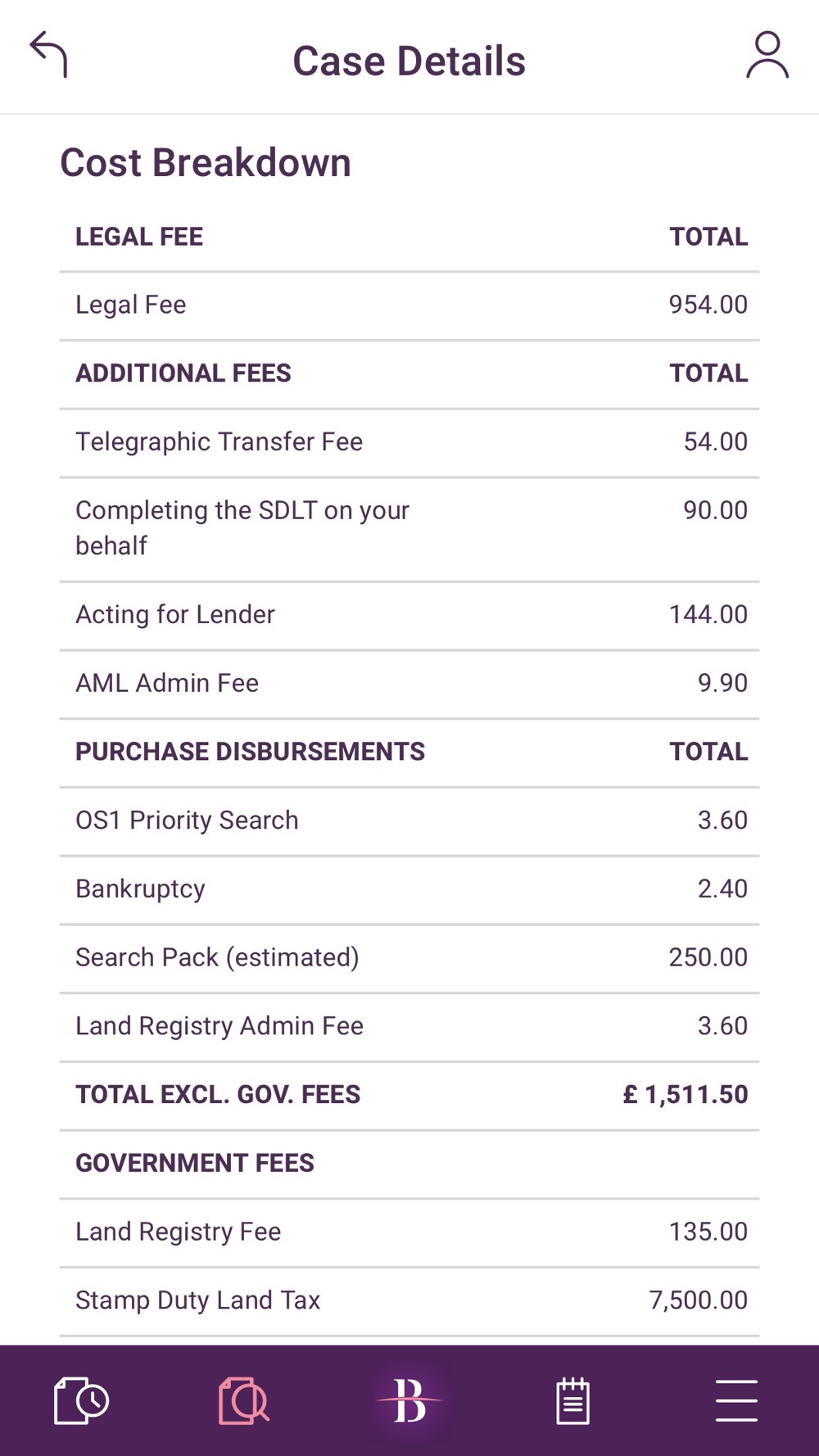Select the Bankruptcy disbursement row

click(409, 889)
